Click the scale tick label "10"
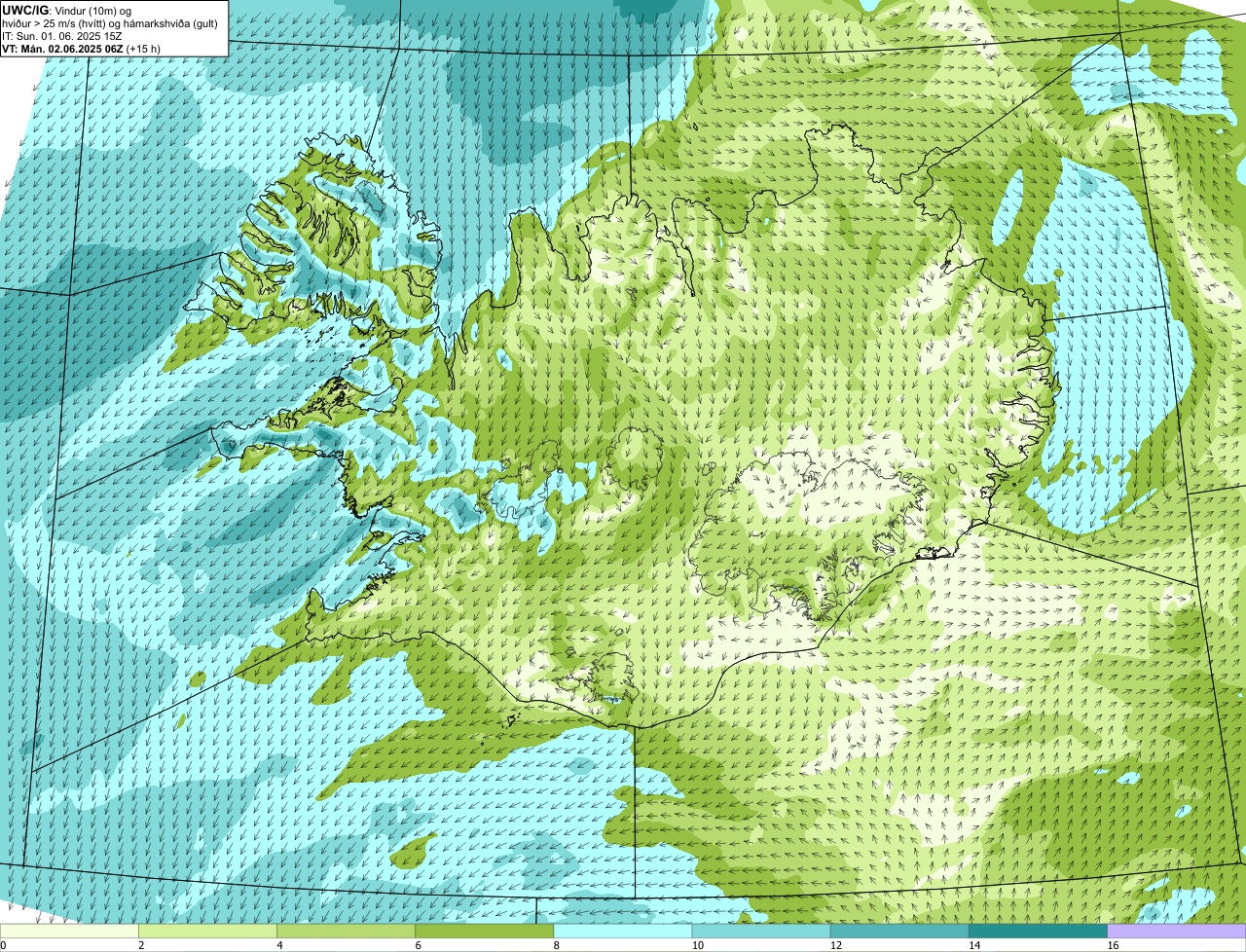Image resolution: width=1246 pixels, height=952 pixels. (x=696, y=945)
